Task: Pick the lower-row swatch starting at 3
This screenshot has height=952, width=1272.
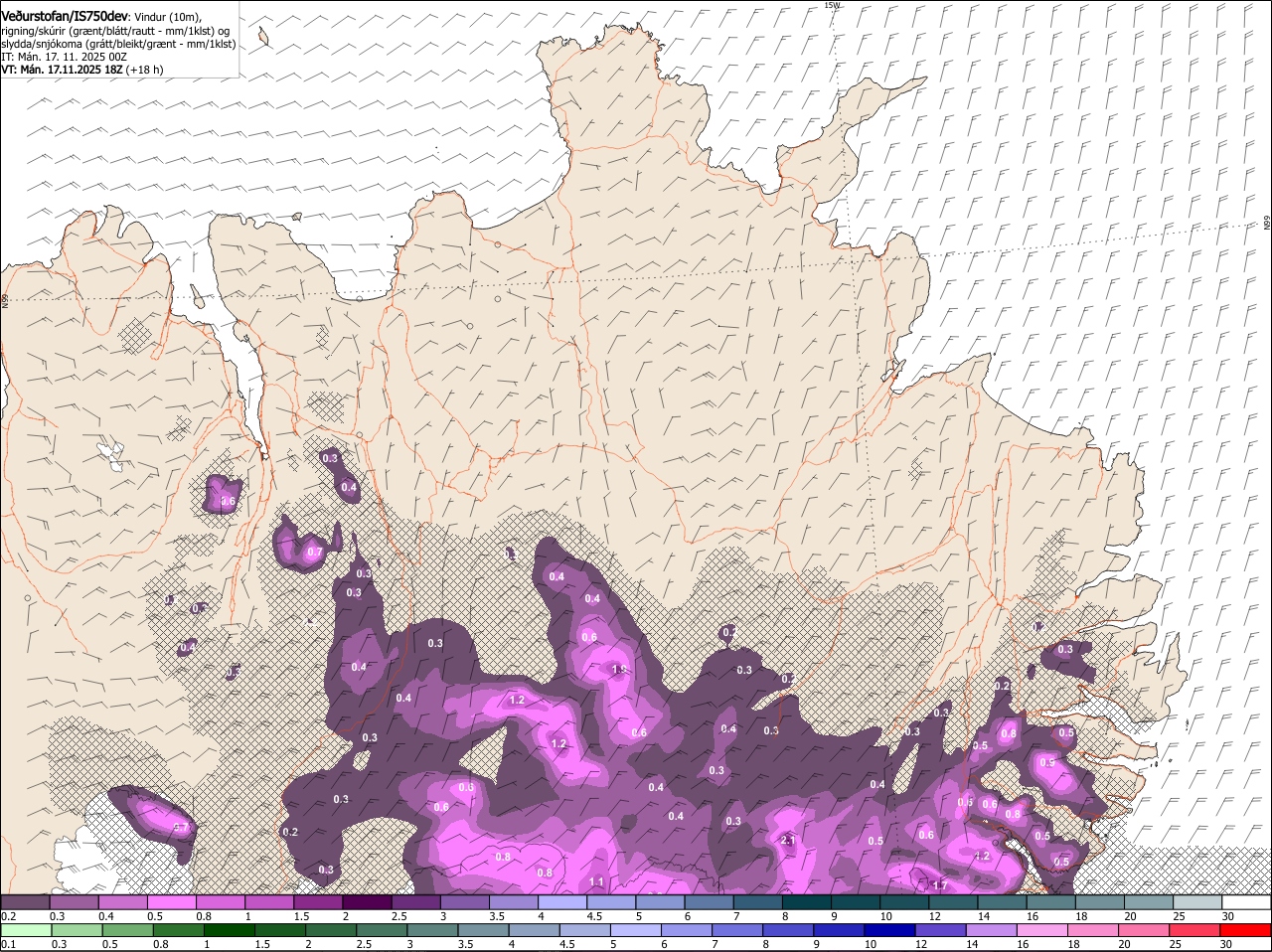Action: tap(431, 930)
